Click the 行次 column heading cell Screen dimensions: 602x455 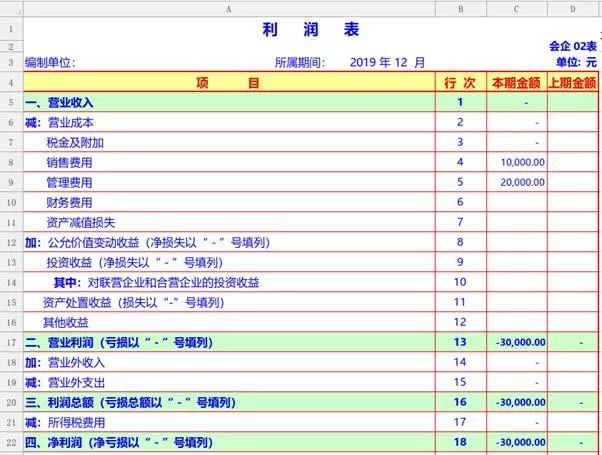[460, 82]
